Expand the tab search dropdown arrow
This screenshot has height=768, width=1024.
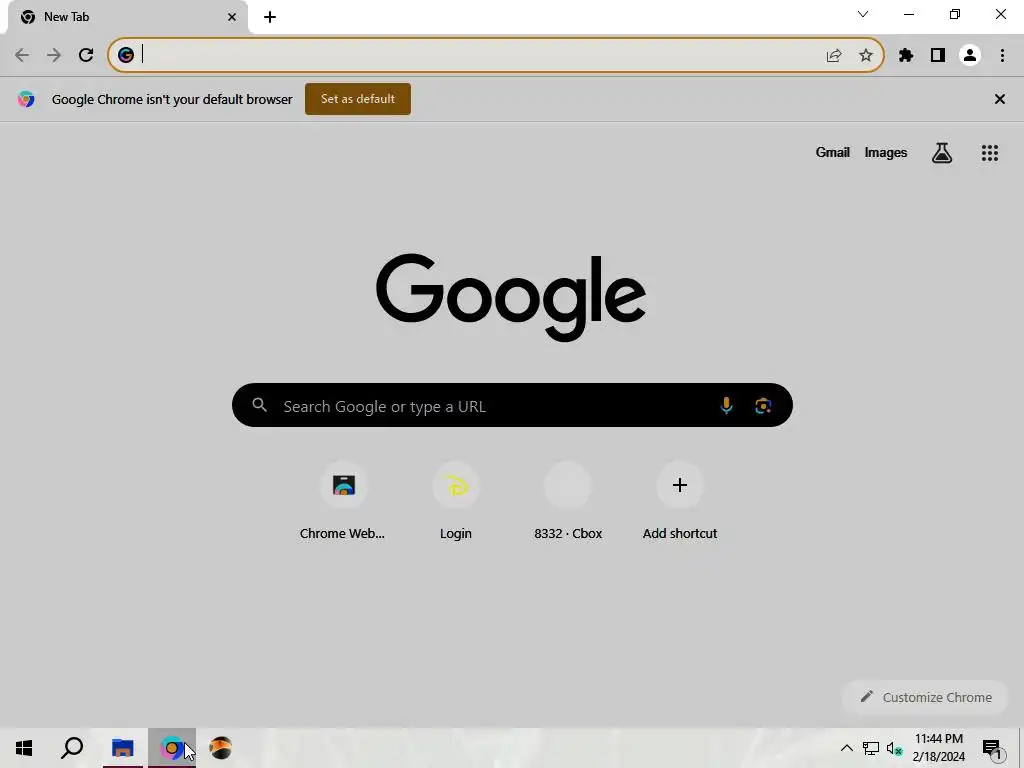863,14
